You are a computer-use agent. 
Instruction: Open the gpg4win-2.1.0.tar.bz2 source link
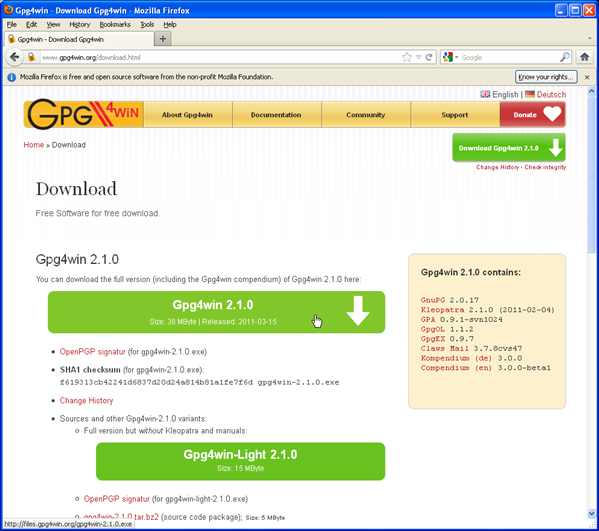coord(121,516)
